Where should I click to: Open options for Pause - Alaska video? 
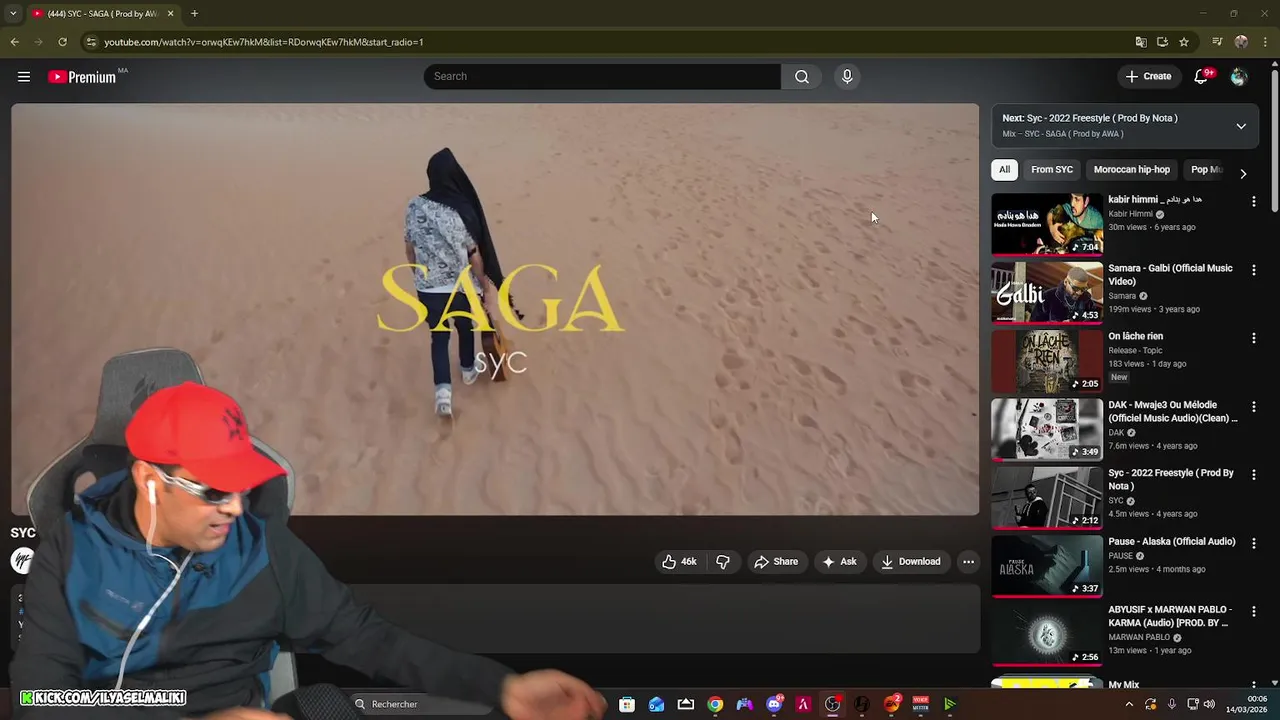pyautogui.click(x=1253, y=544)
